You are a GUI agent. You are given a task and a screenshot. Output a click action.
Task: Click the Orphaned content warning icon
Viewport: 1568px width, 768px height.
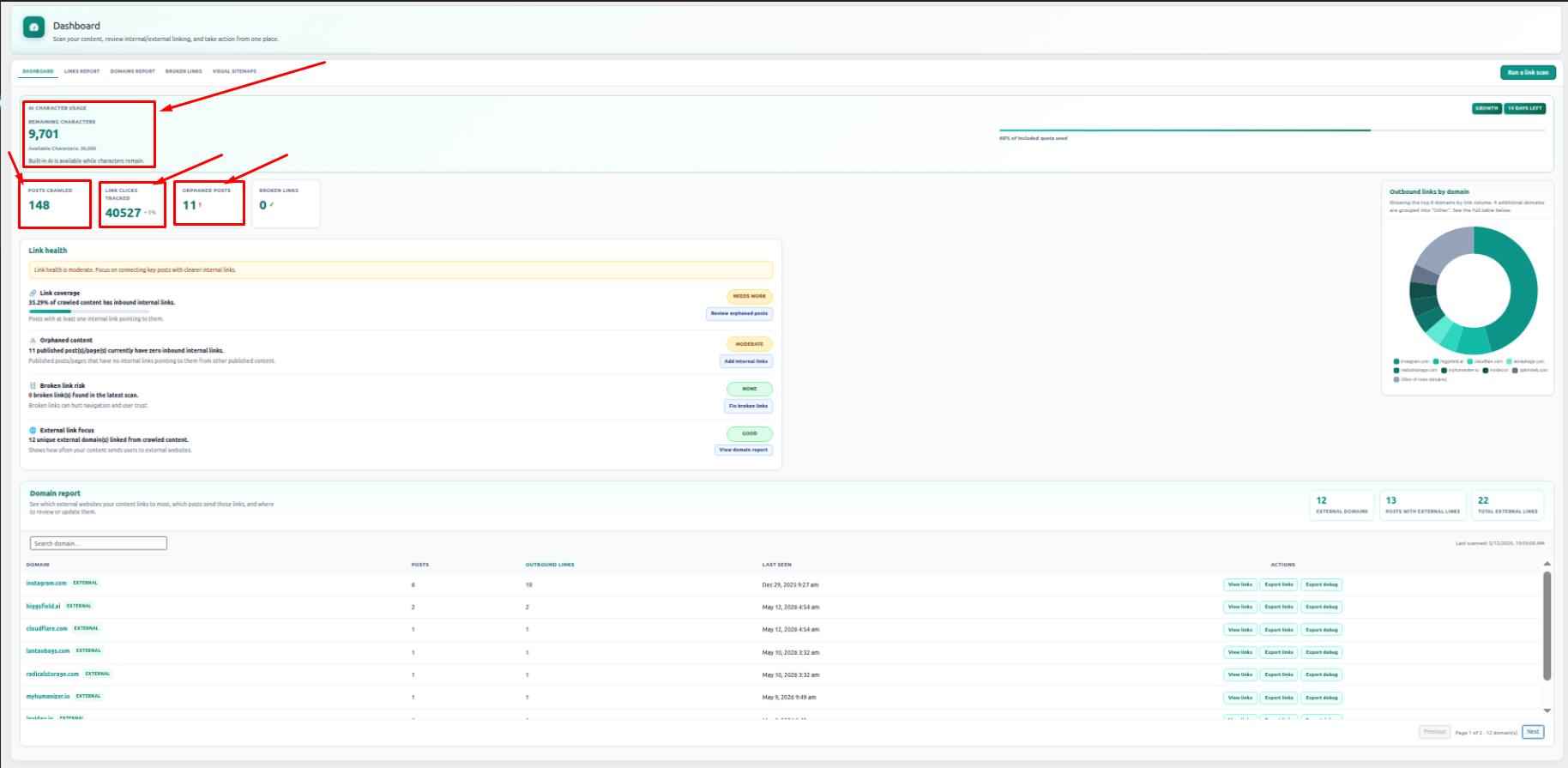(x=33, y=341)
